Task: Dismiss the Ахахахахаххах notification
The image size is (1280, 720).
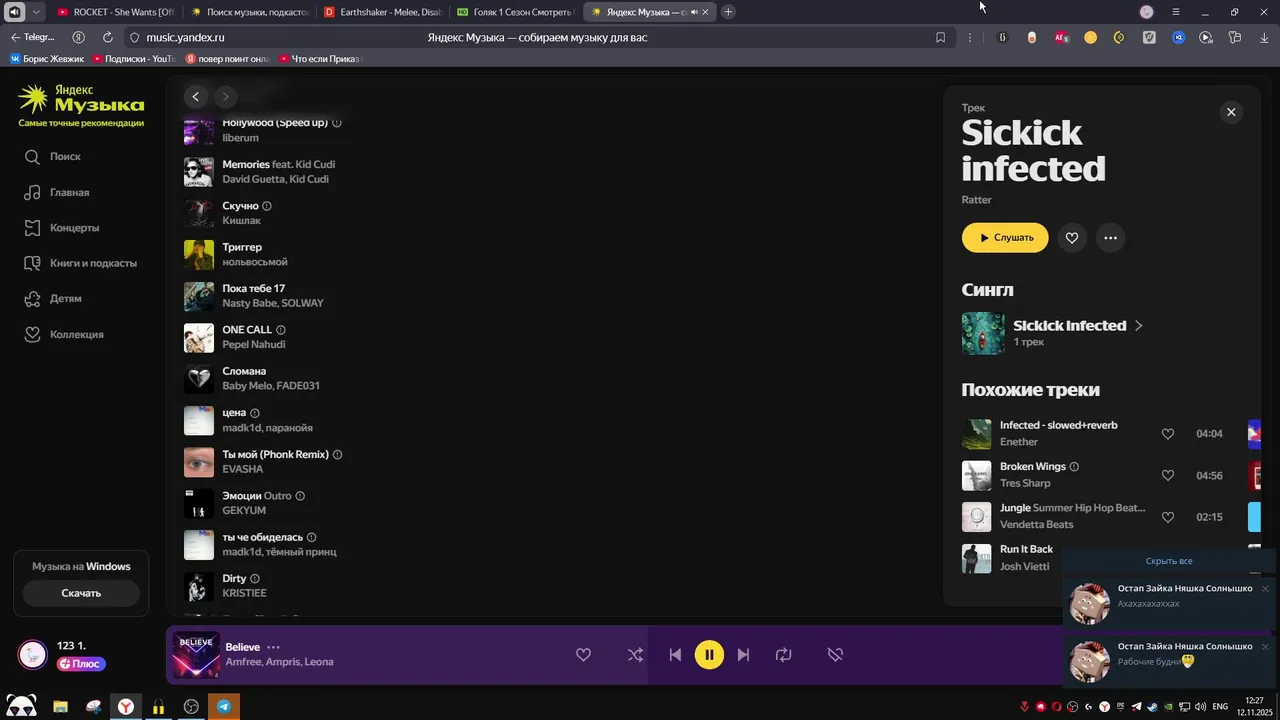Action: click(1265, 589)
